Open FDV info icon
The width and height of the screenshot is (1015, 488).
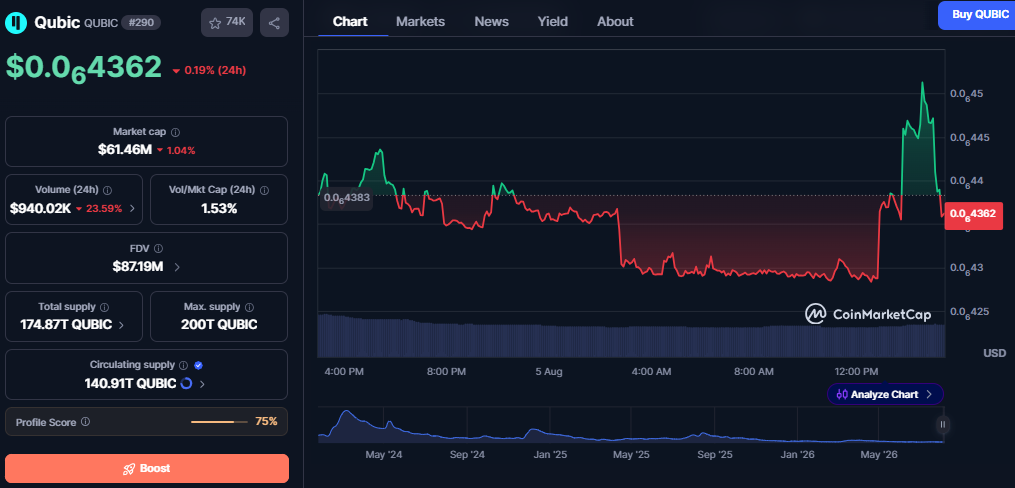tap(159, 249)
